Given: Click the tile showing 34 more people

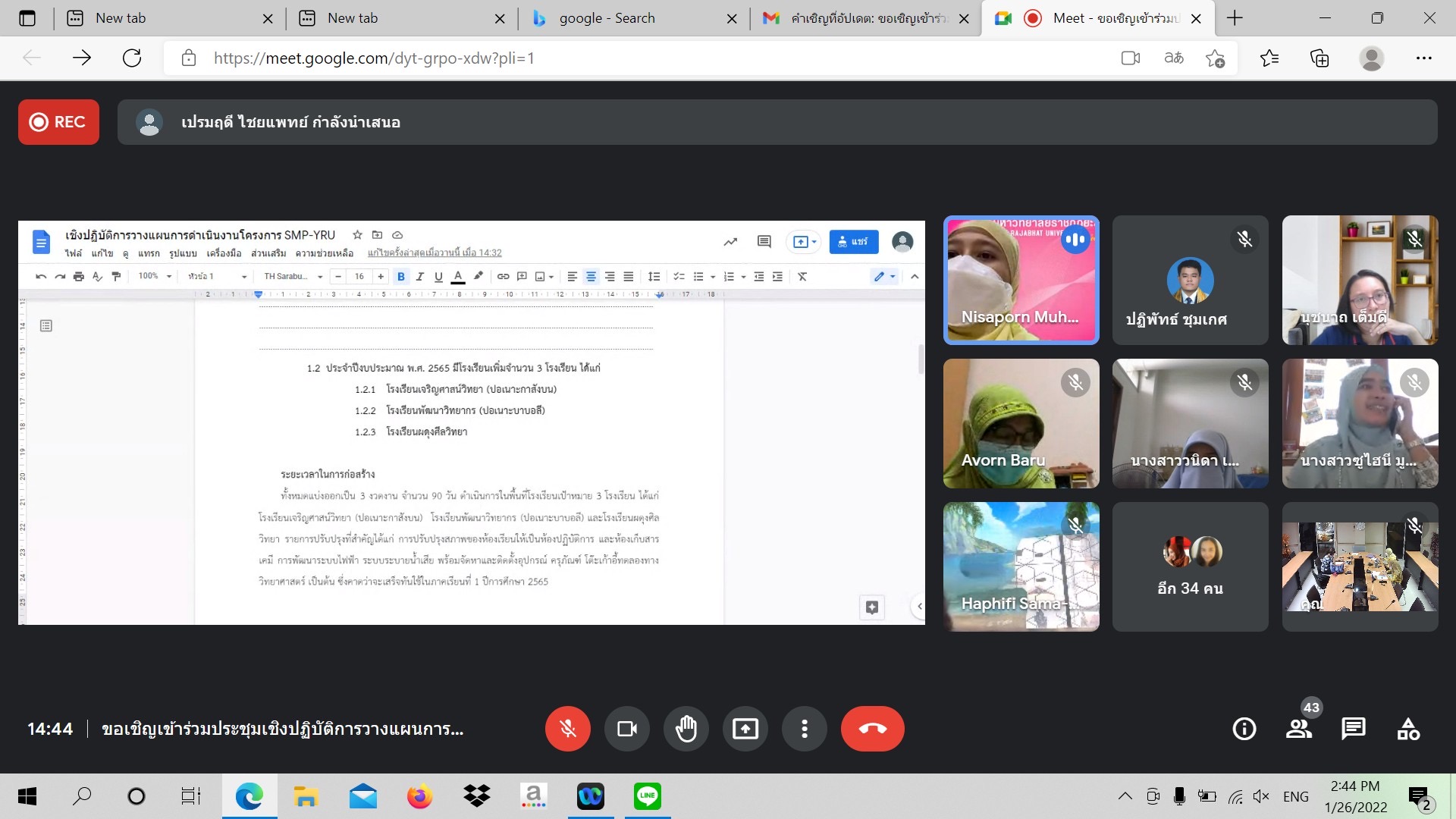Looking at the screenshot, I should tap(1190, 566).
